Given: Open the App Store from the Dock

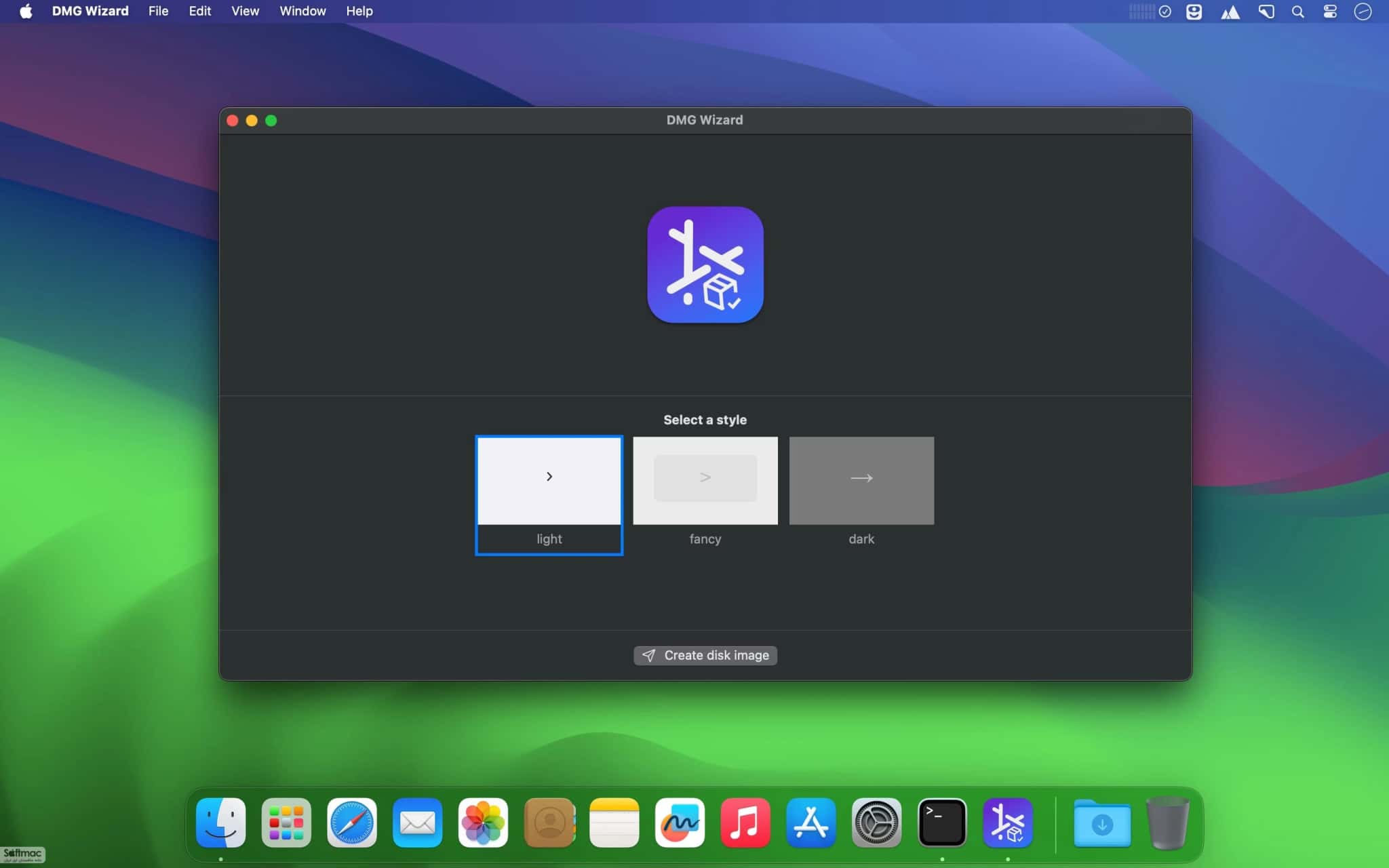Looking at the screenshot, I should pyautogui.click(x=811, y=823).
